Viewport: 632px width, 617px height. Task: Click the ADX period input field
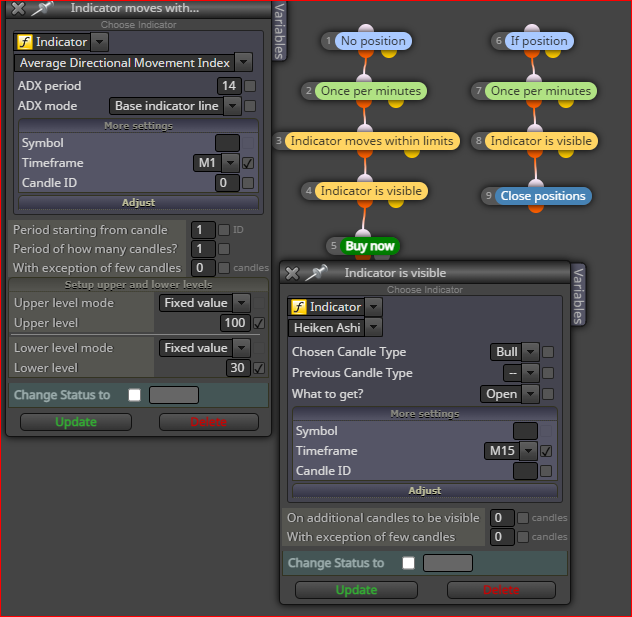(x=229, y=86)
